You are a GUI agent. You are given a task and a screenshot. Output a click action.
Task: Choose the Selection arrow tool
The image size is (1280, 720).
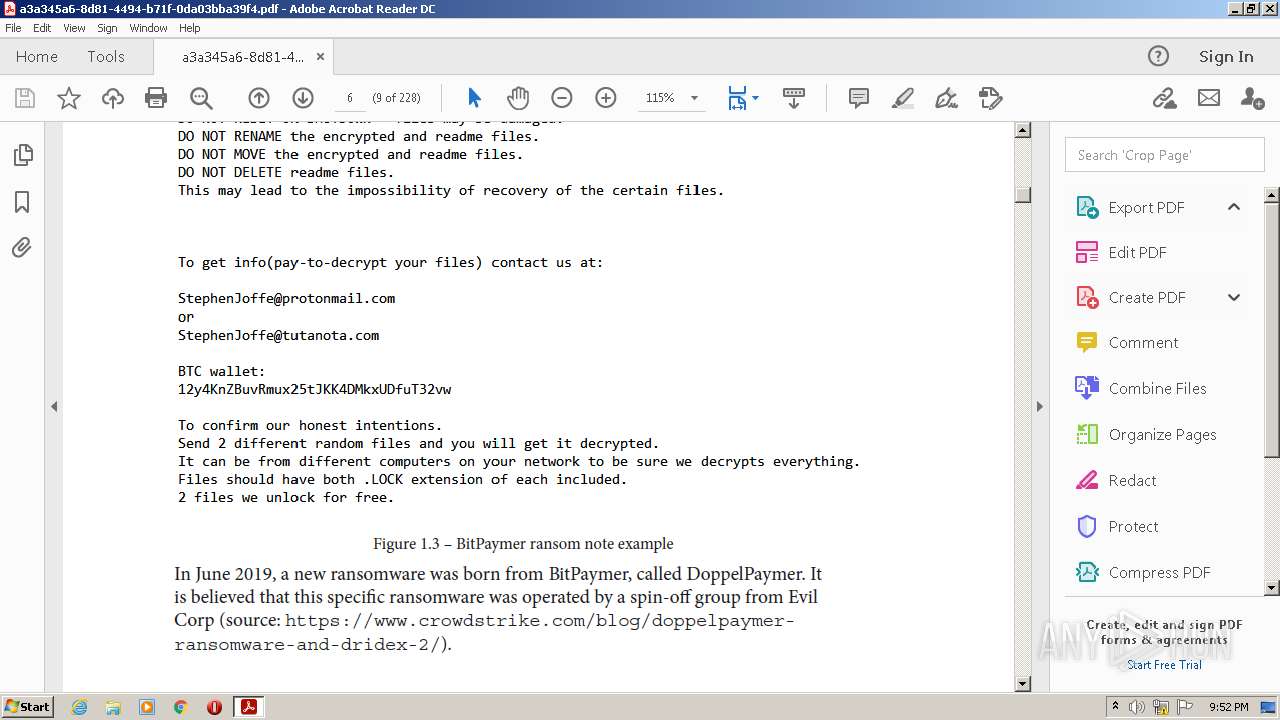click(x=474, y=98)
